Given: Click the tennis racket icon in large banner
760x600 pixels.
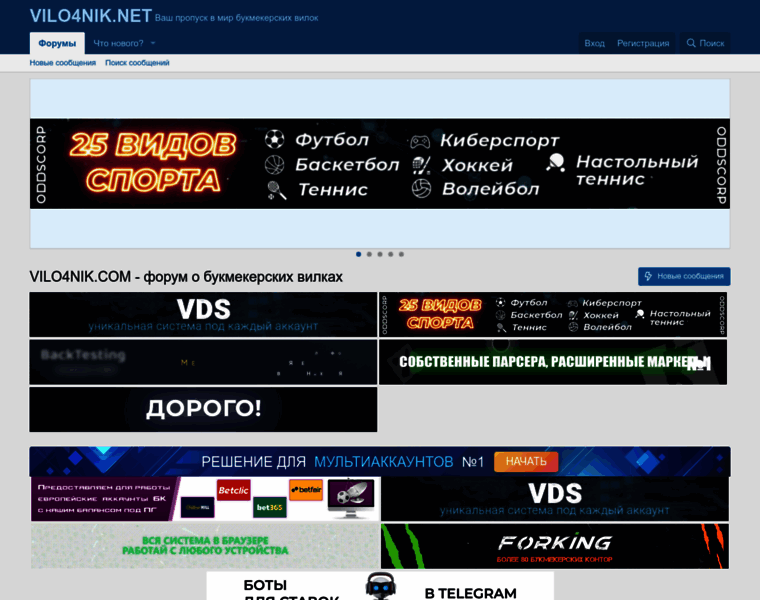Looking at the screenshot, I should click(x=276, y=190).
